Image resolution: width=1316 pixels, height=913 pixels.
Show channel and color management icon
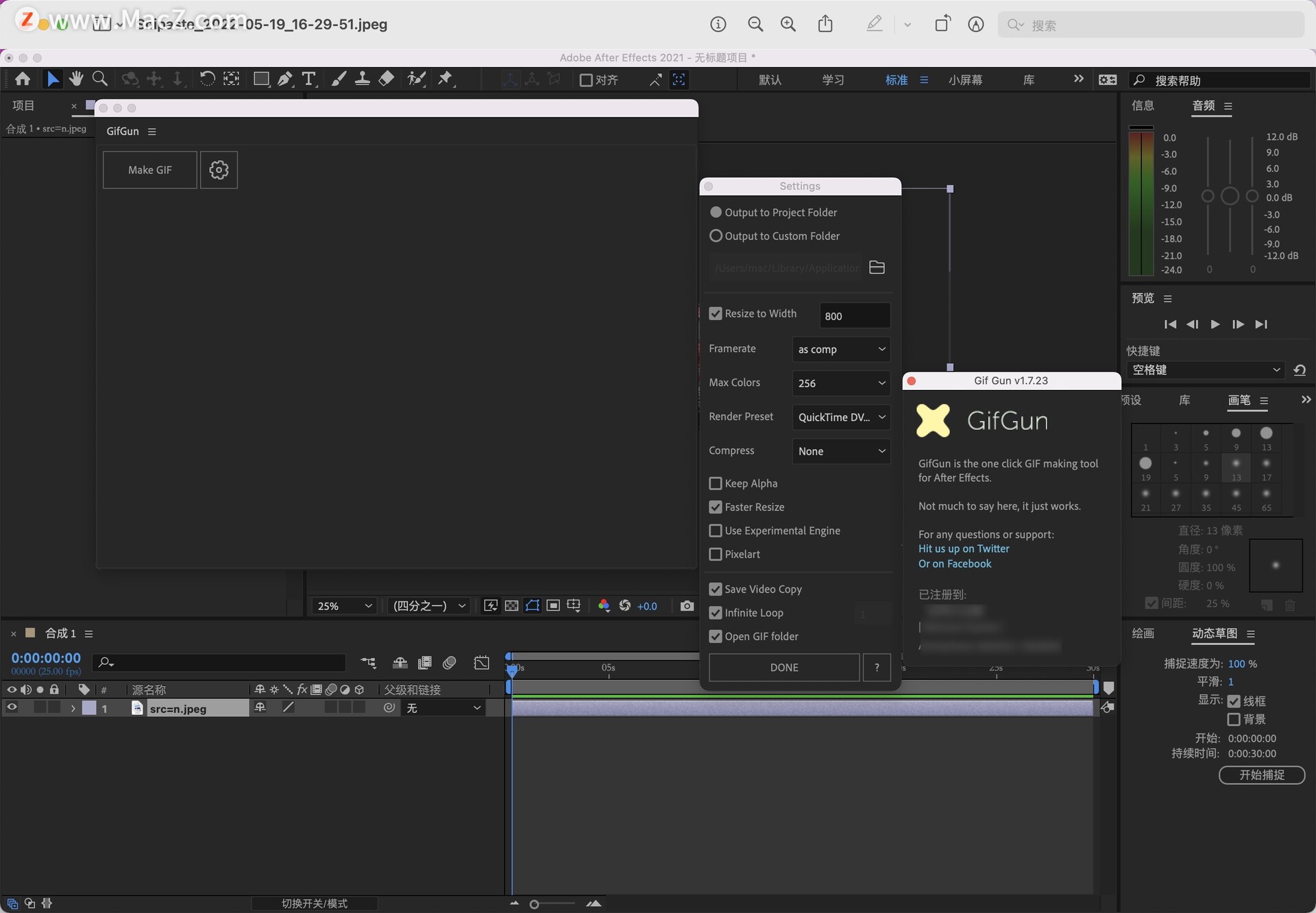click(x=604, y=606)
